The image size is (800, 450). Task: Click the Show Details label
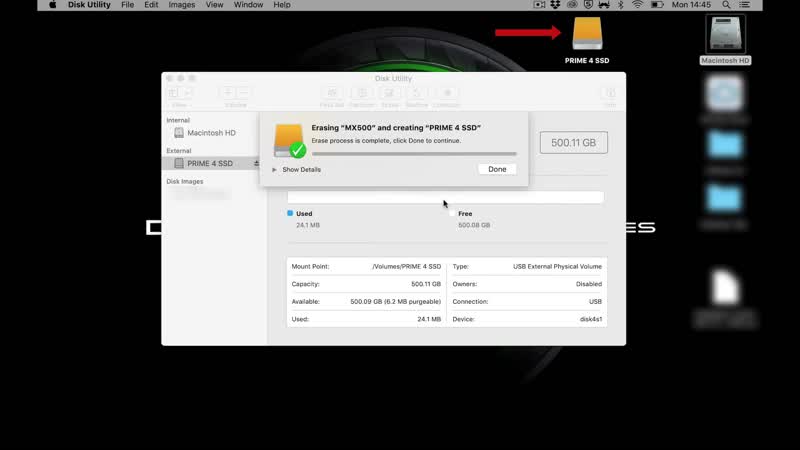coord(302,169)
